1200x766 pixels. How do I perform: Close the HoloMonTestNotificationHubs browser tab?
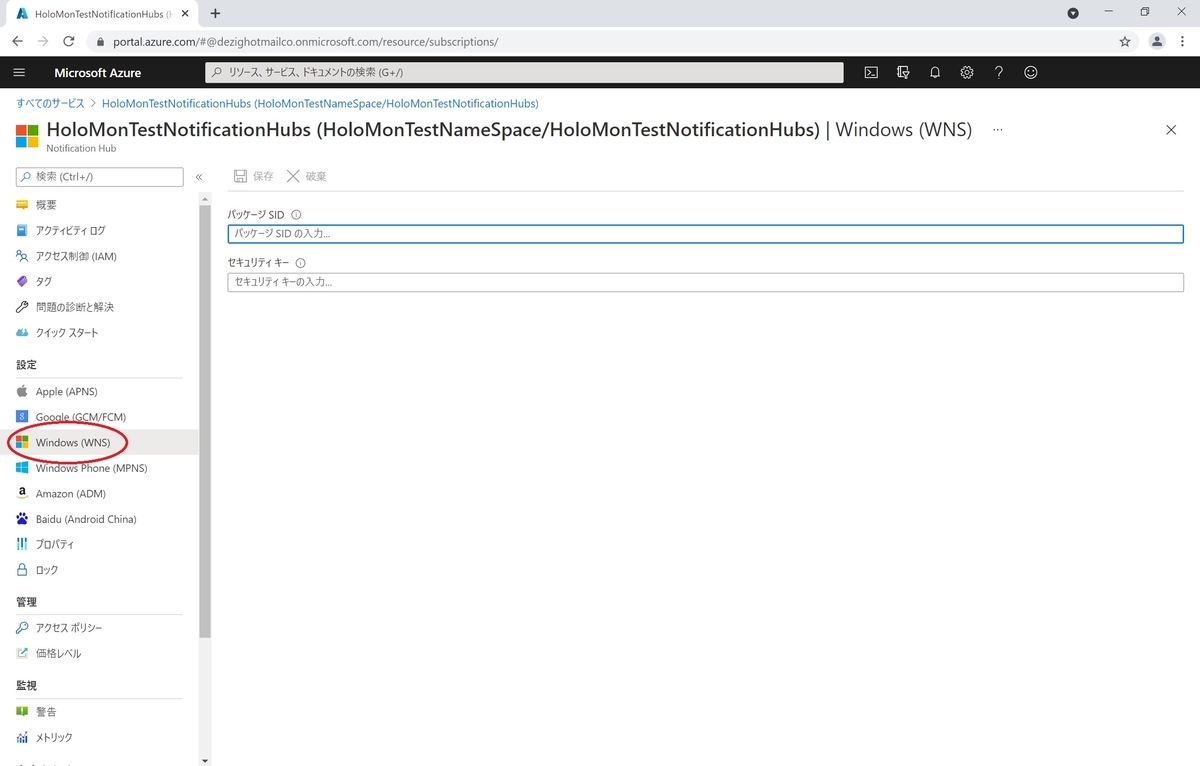click(x=186, y=14)
